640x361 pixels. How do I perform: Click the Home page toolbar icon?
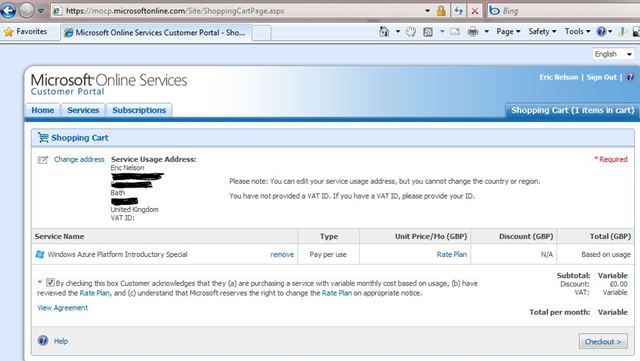coord(384,31)
